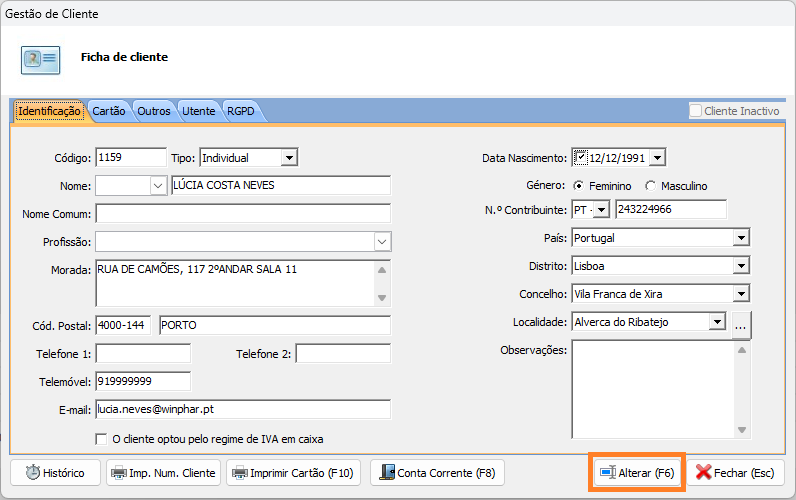Viewport: 796px width, 500px height.
Task: Open Conta Corrente (F8) account icon
Action: (386, 473)
